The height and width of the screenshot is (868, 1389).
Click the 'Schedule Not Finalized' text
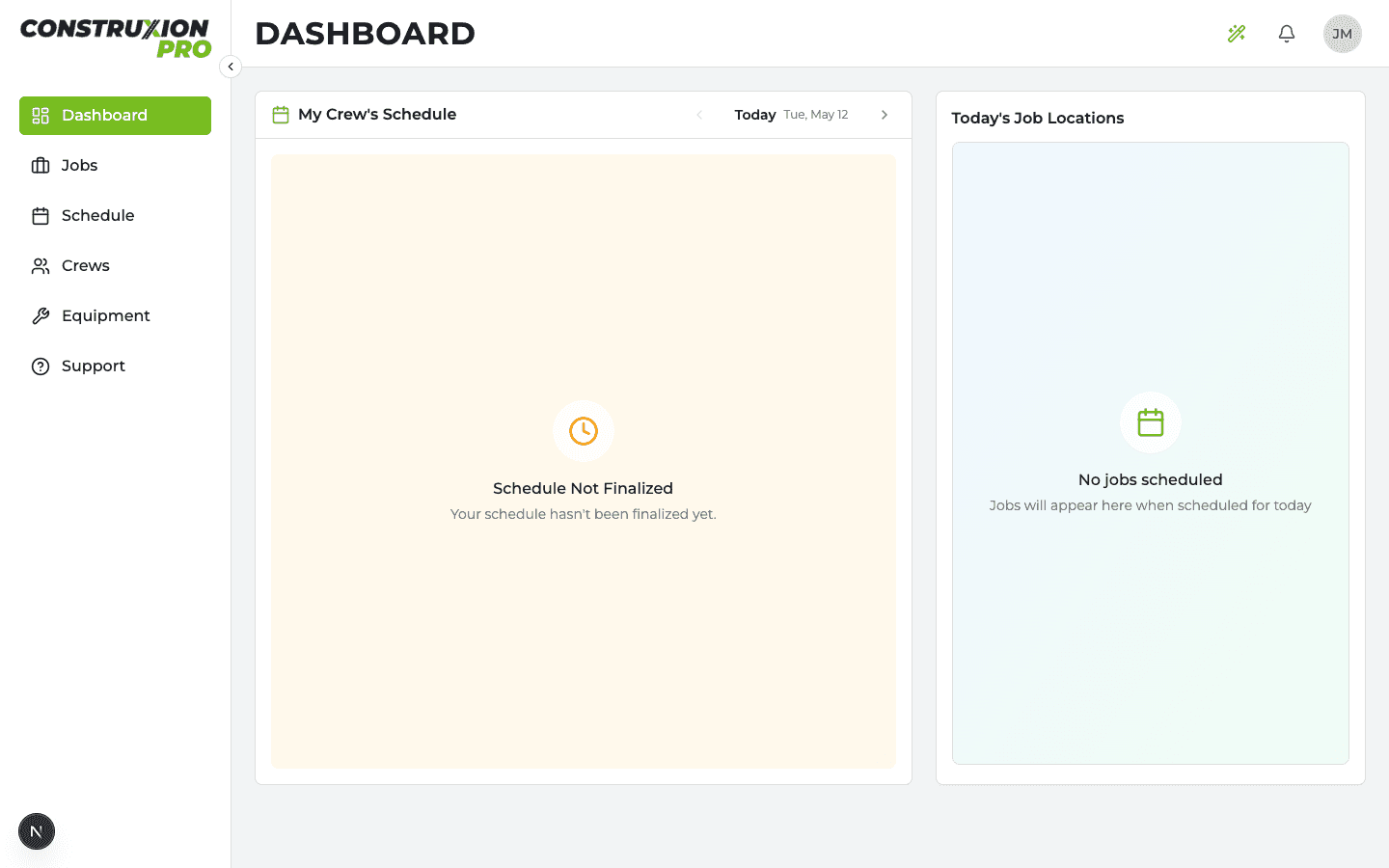[x=584, y=489]
